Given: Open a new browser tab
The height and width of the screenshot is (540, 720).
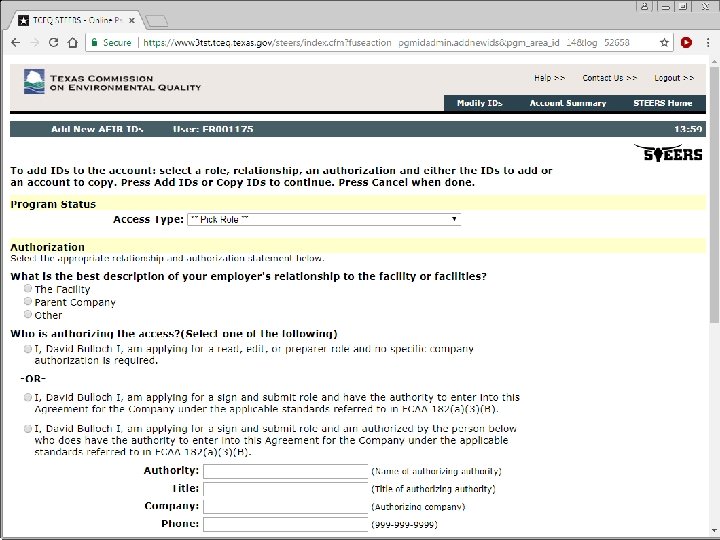Looking at the screenshot, I should (156, 21).
